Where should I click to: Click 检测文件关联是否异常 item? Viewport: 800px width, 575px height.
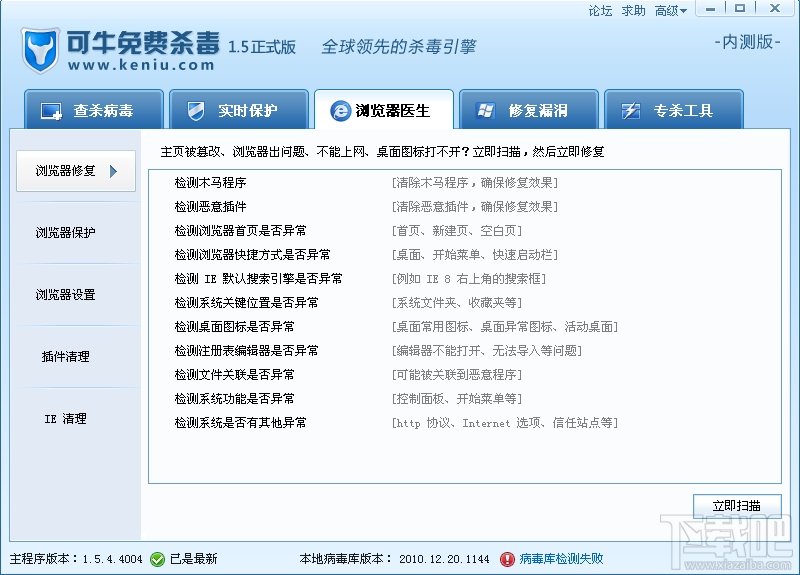click(x=234, y=374)
